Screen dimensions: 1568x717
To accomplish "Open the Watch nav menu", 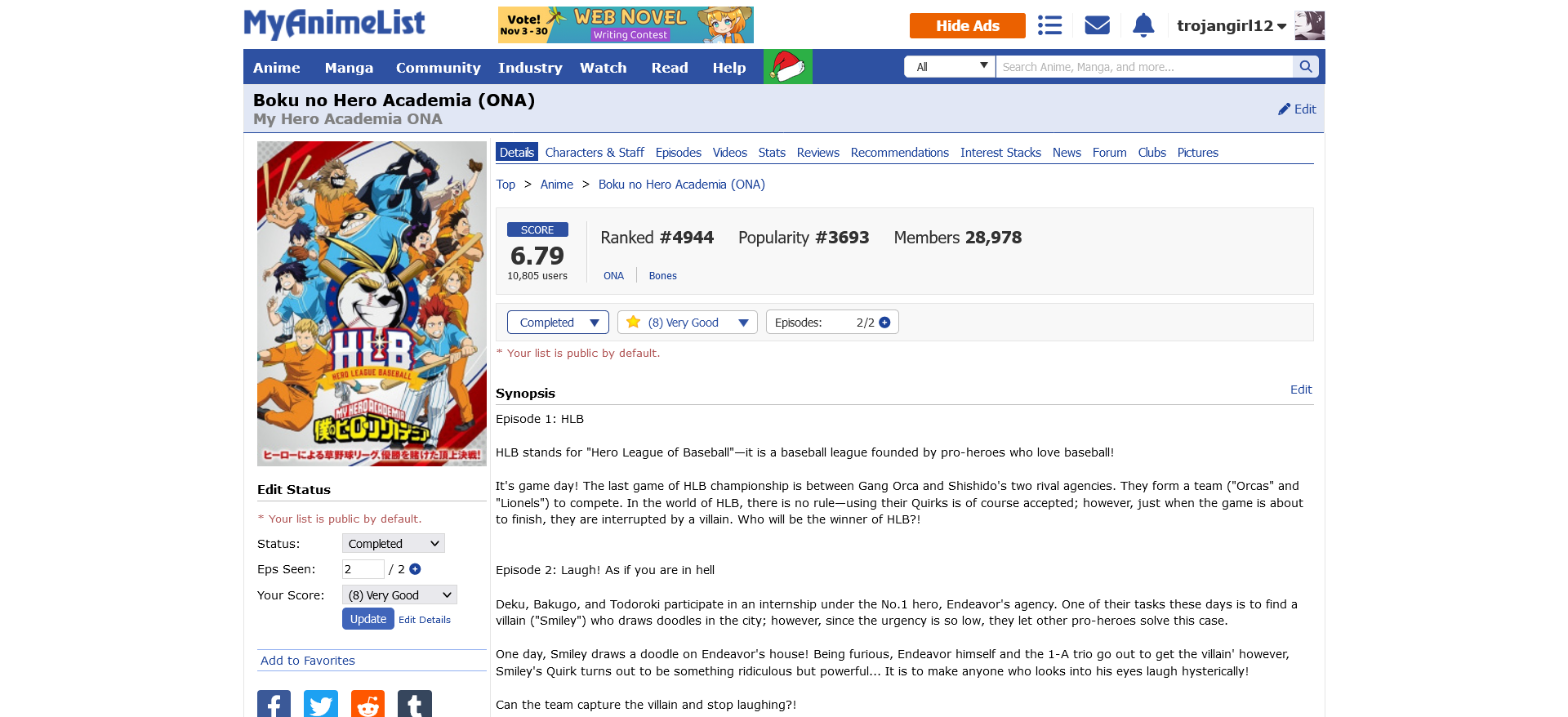I will (x=603, y=68).
